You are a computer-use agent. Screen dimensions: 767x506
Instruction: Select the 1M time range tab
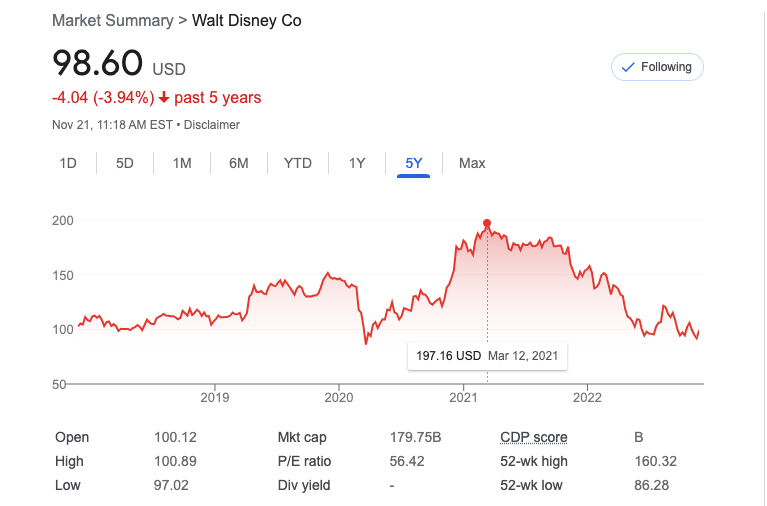click(x=182, y=163)
